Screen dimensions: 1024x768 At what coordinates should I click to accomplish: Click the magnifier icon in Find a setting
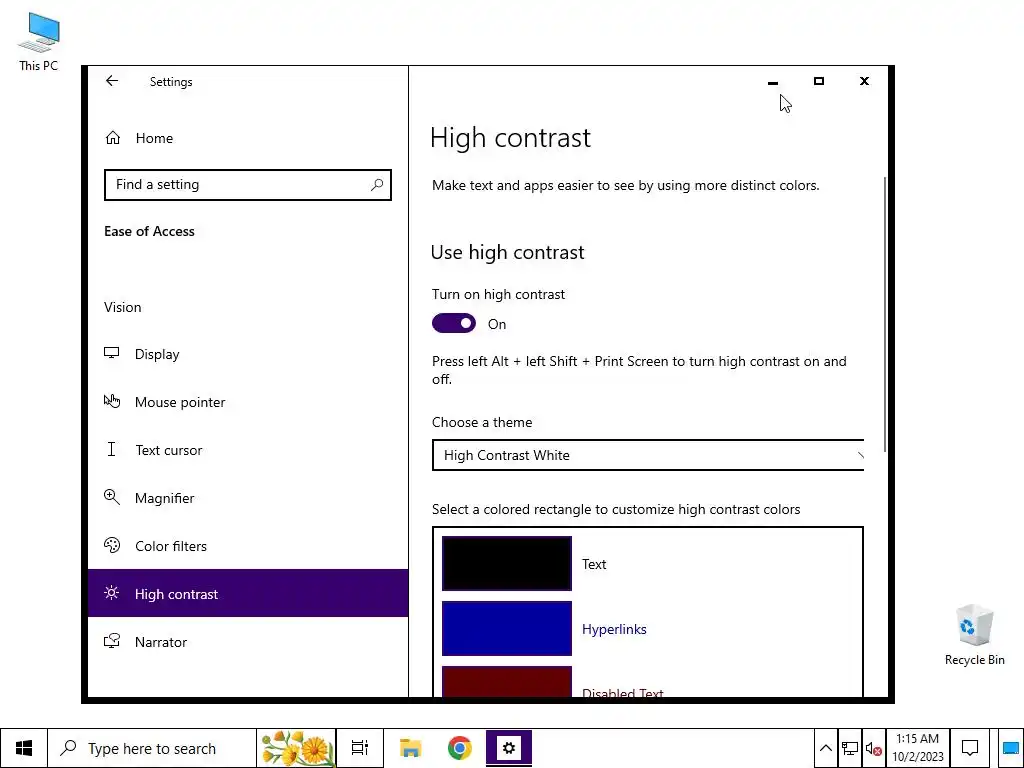(x=377, y=185)
